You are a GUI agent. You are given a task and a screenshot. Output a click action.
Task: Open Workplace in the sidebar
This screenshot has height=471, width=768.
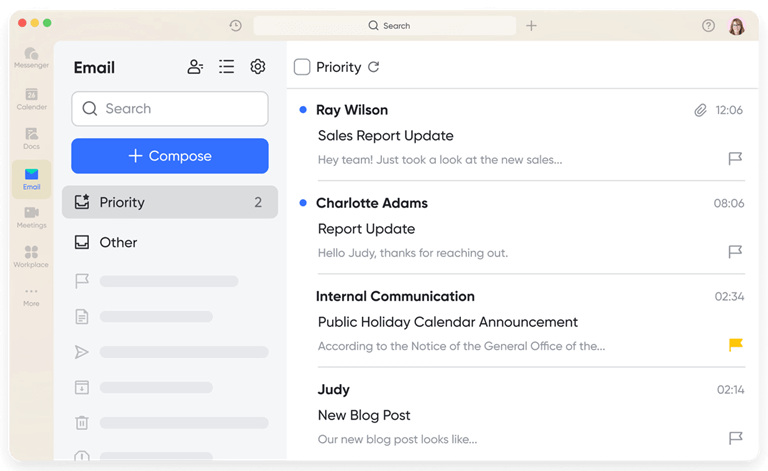point(31,257)
